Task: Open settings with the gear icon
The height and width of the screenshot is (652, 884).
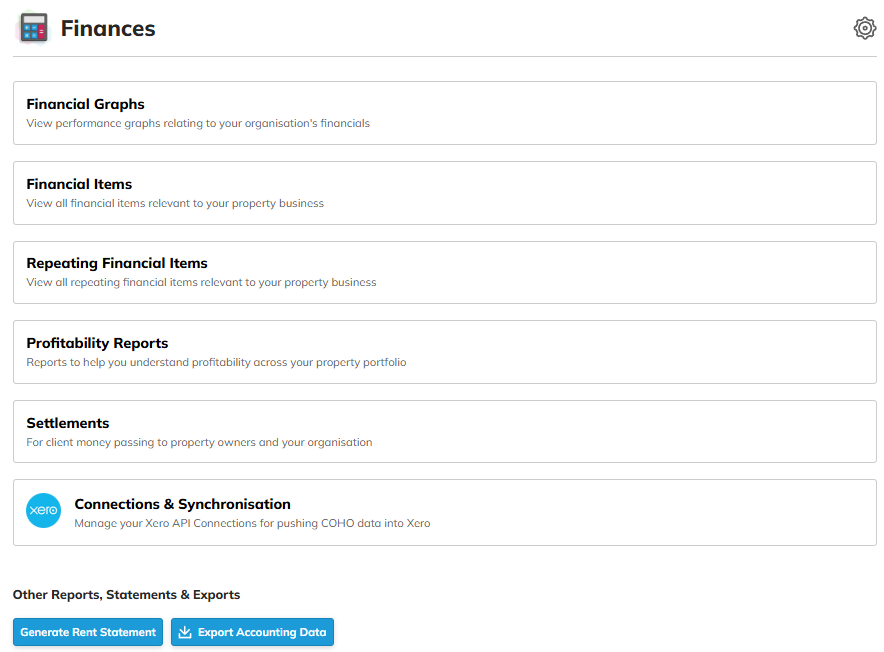Action: point(864,28)
